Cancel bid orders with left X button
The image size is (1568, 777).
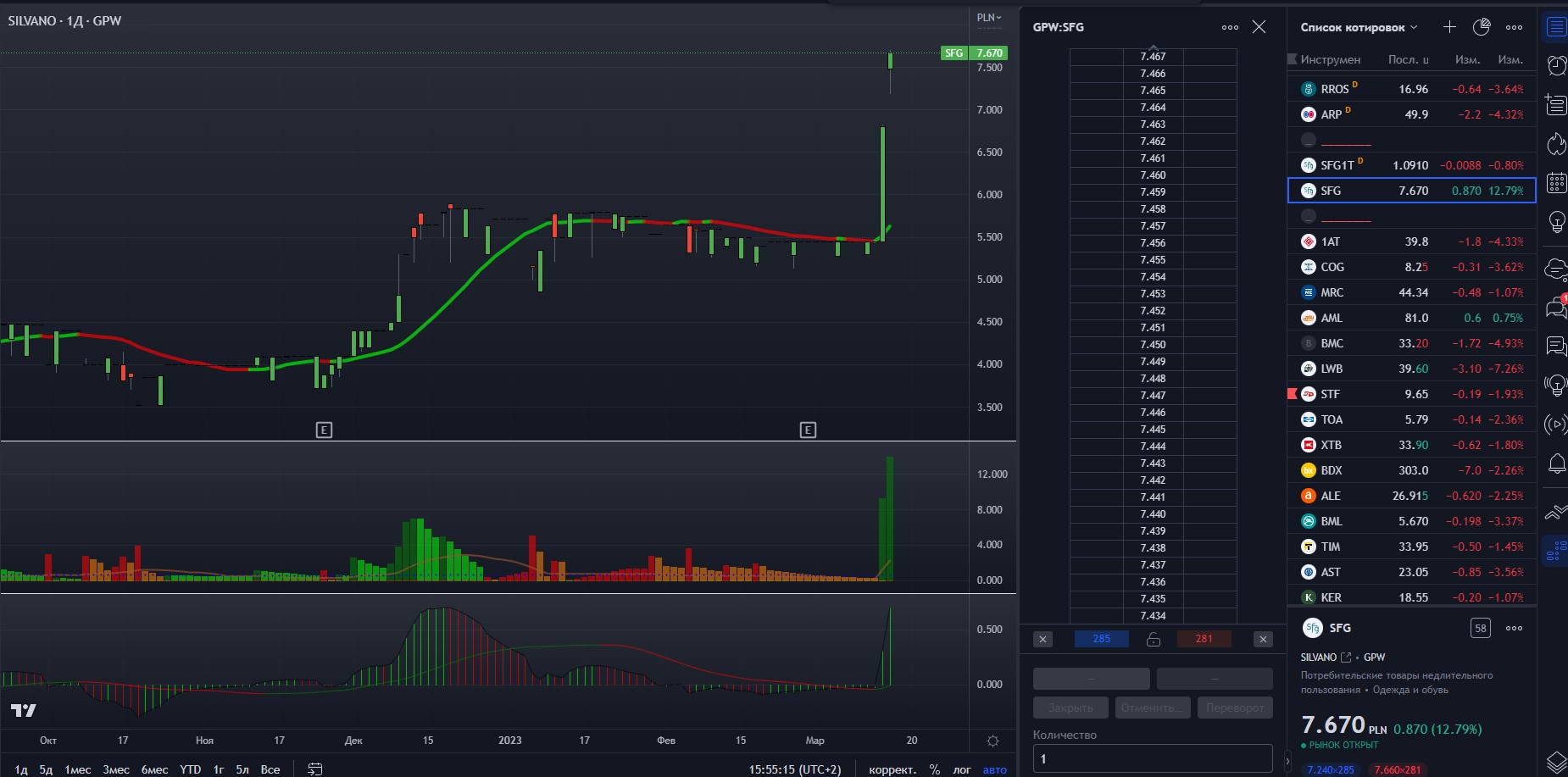tap(1043, 639)
